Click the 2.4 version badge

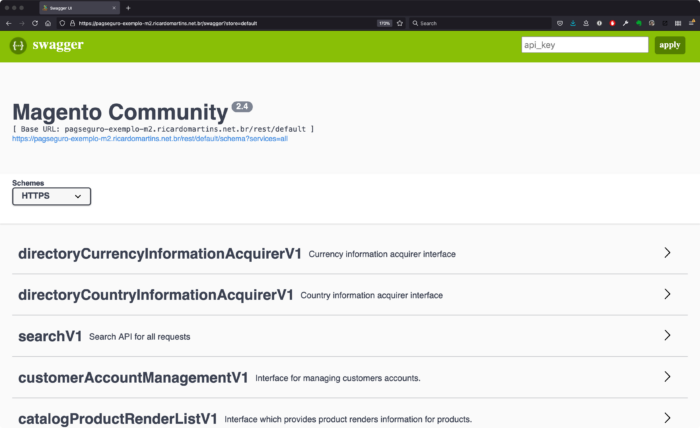tap(242, 107)
